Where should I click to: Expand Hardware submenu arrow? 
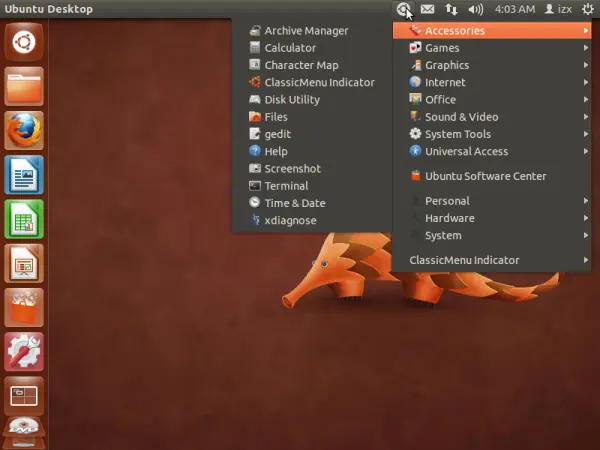tap(585, 218)
